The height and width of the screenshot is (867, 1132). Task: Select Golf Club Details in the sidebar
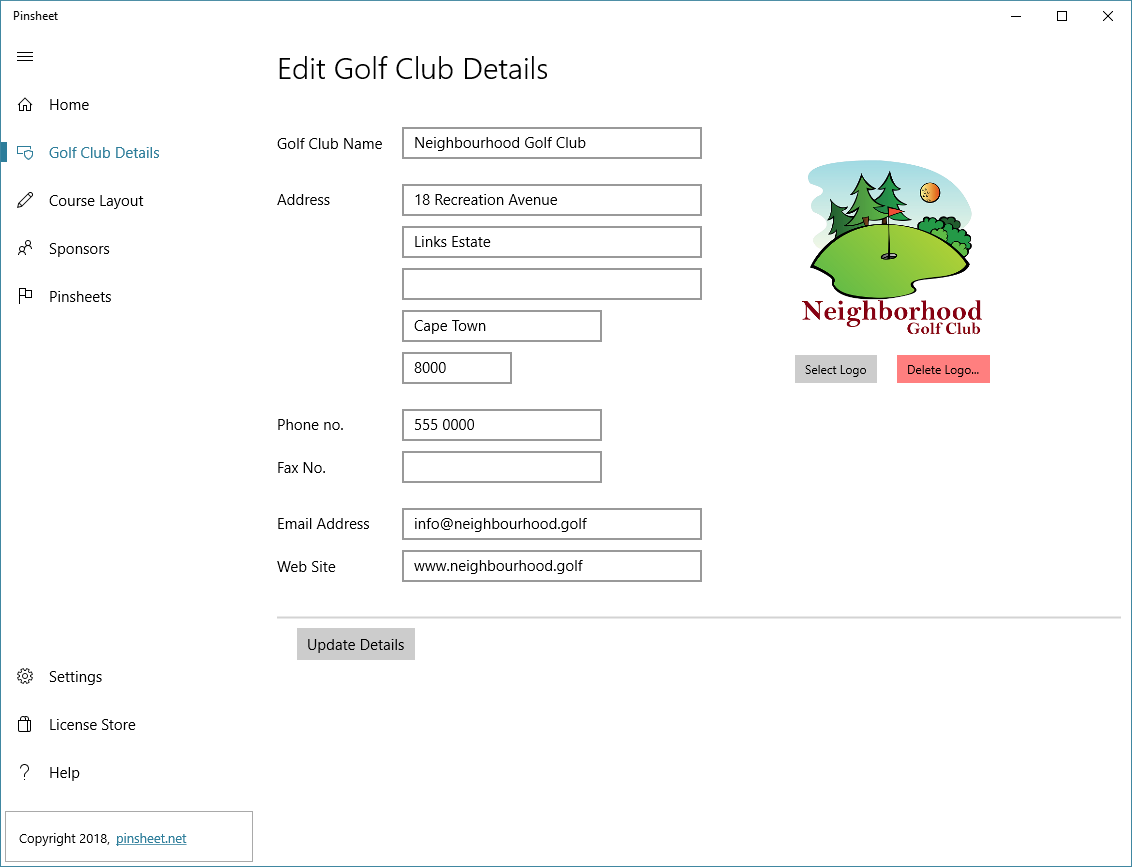(104, 153)
